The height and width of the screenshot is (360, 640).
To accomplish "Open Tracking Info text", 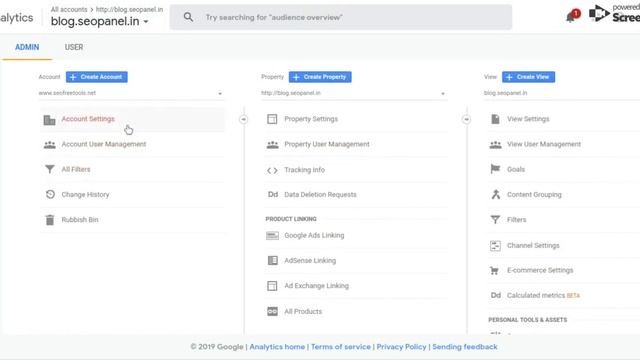I will [304, 170].
